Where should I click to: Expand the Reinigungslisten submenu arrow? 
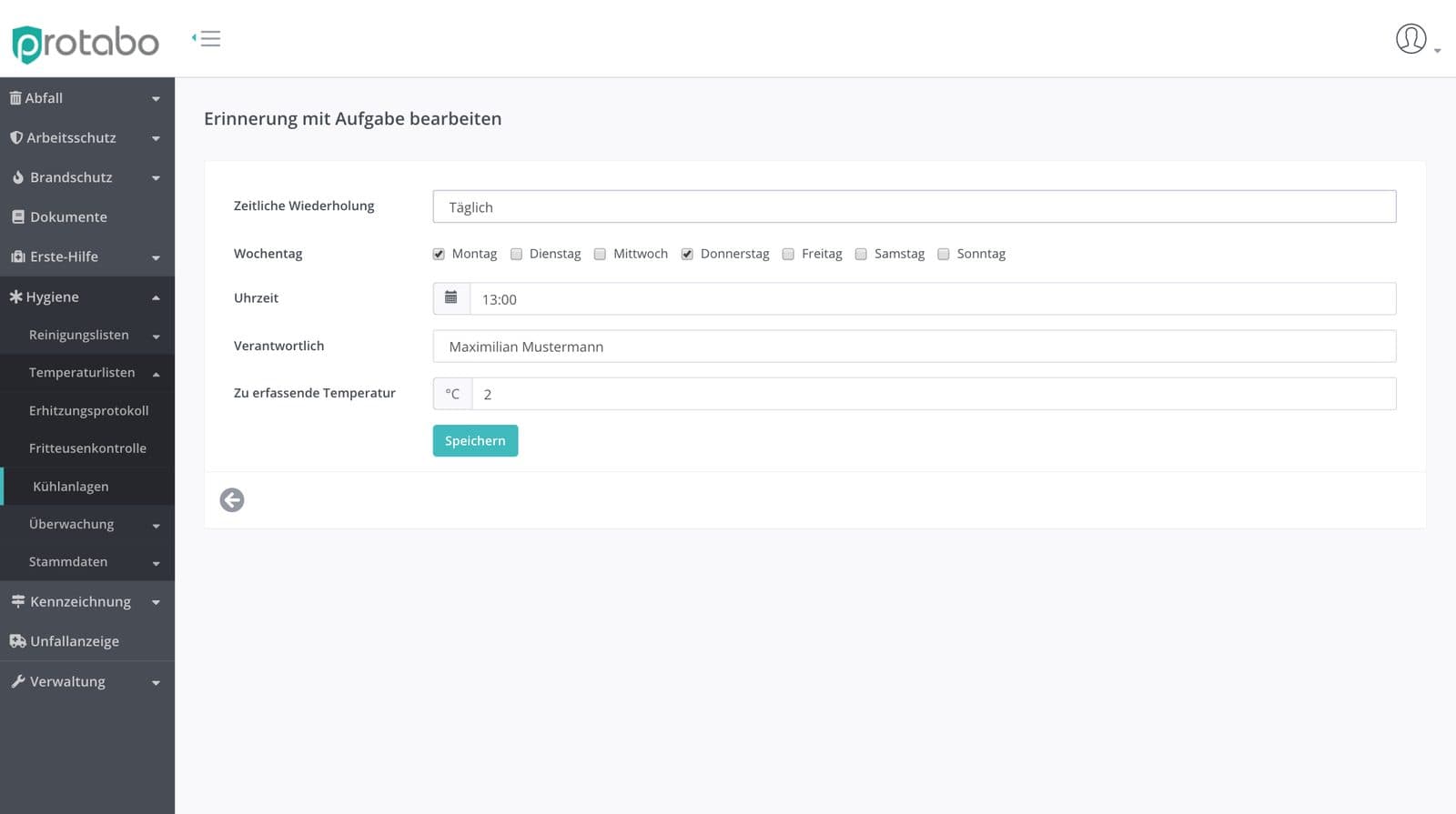pyautogui.click(x=156, y=337)
